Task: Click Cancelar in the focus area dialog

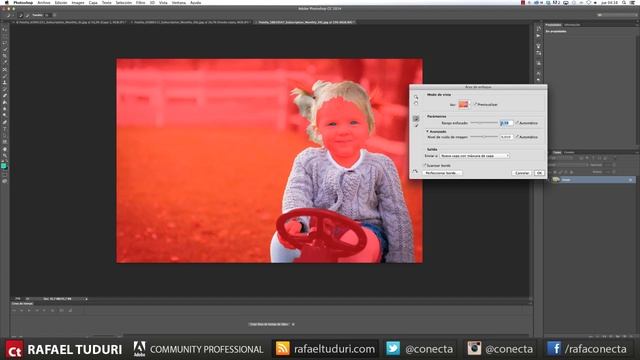Action: point(522,173)
